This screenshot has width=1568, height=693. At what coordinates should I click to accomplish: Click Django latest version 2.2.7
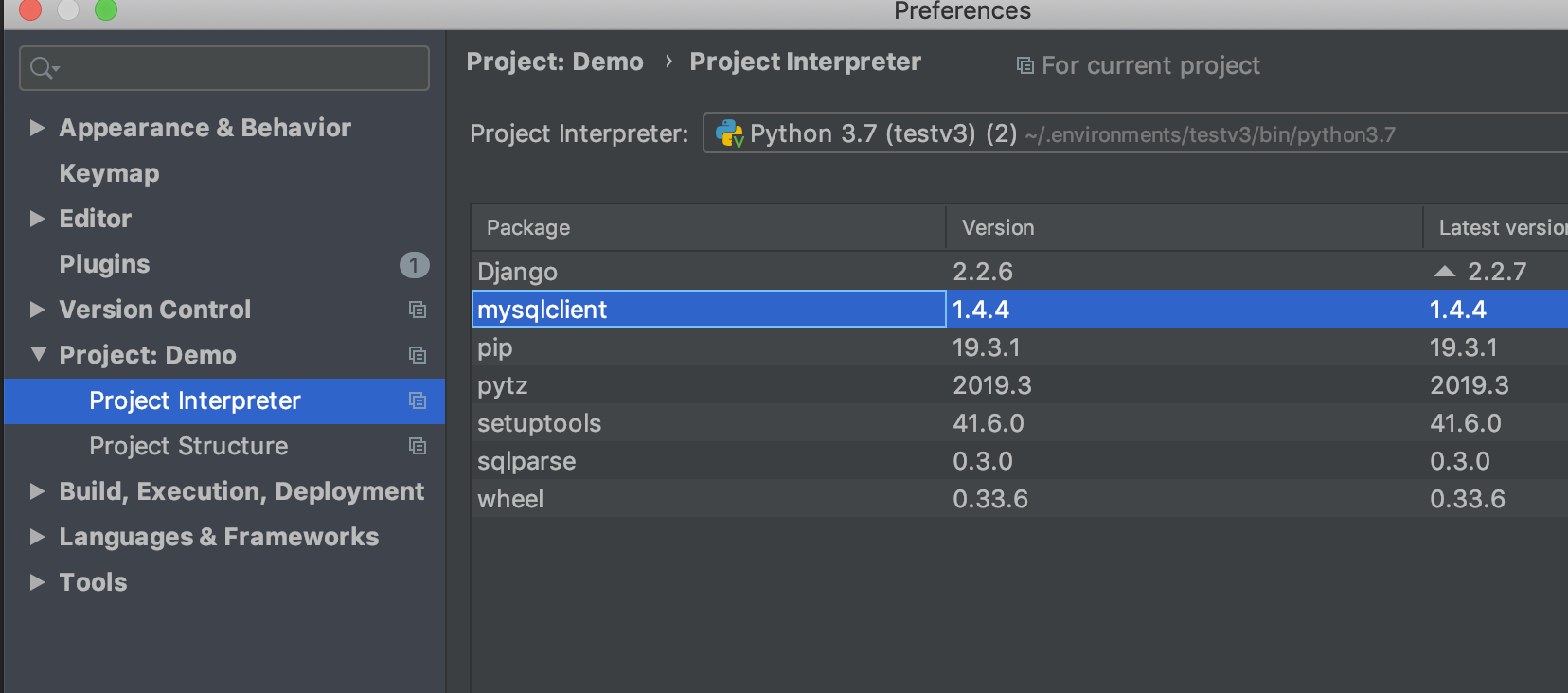point(1497,272)
